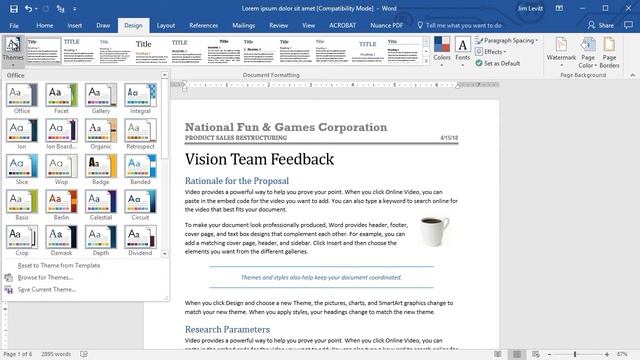Click Save Current Theme
This screenshot has height=360, width=640.
pos(47,289)
